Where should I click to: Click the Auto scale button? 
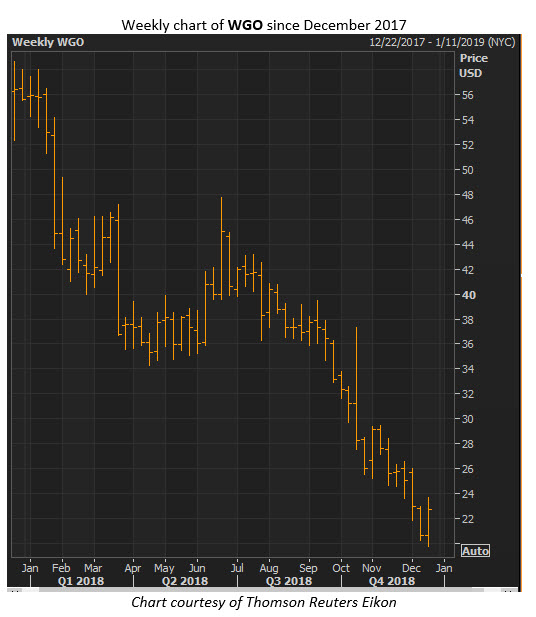(475, 551)
